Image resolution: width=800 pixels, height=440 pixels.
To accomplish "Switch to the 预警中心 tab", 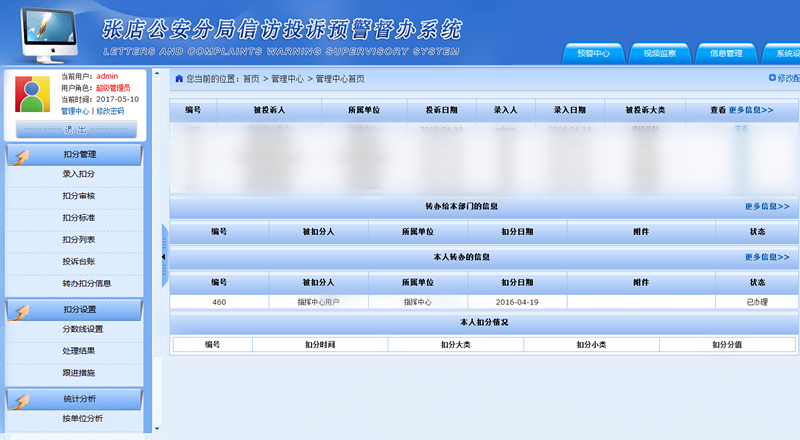I will click(600, 54).
